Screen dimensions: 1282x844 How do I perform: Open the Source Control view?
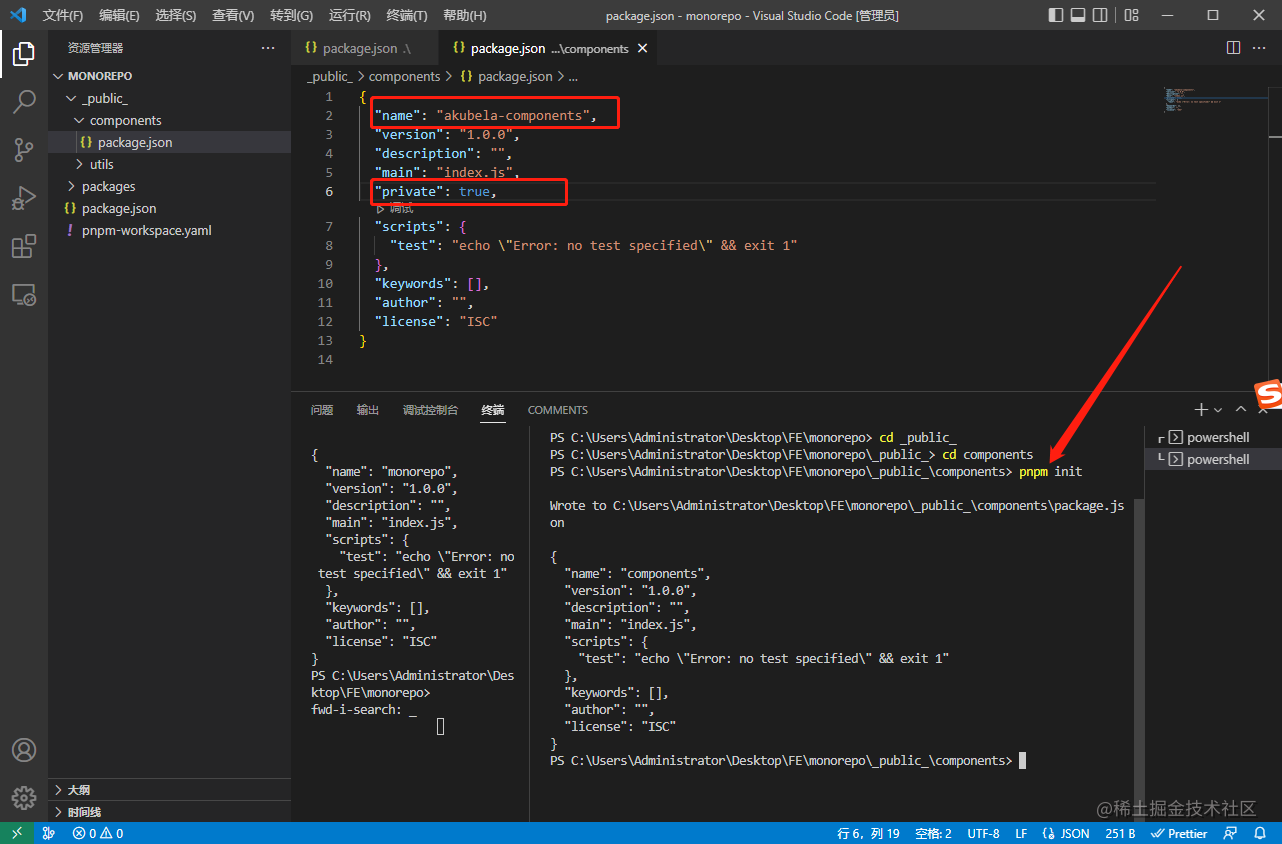click(24, 150)
